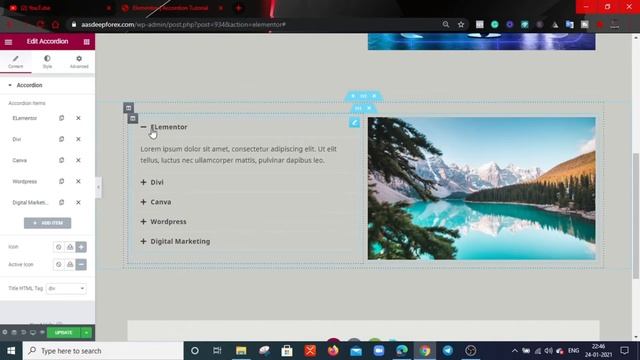Viewport: 640px width, 360px height.
Task: Choose upload SVG for Active Icon
Action: coord(70,264)
